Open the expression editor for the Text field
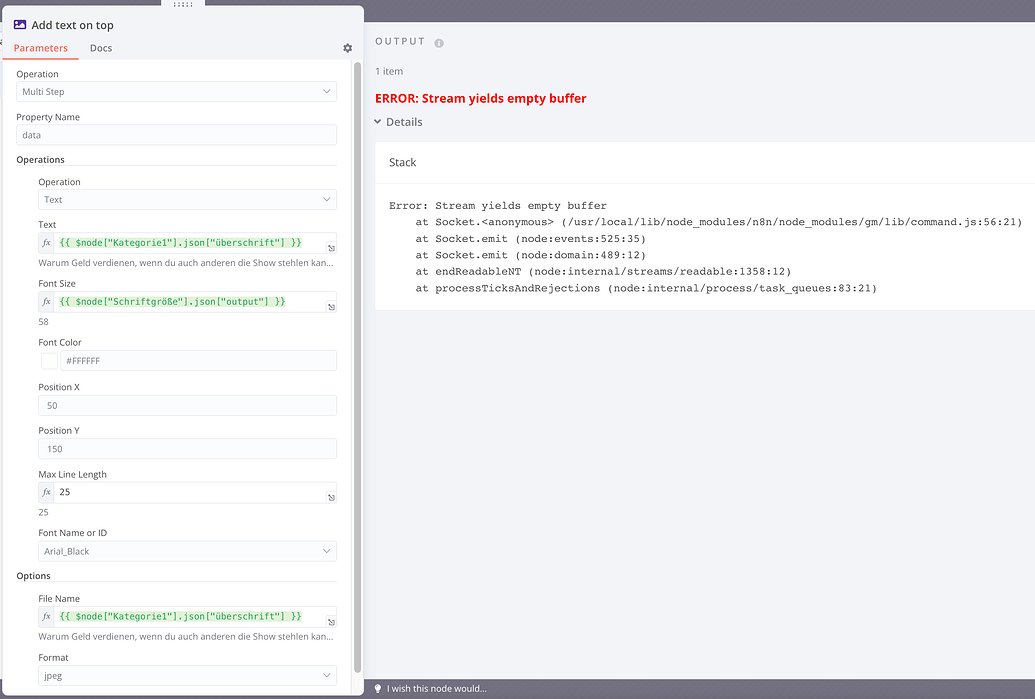Image resolution: width=1035 pixels, height=699 pixels. click(331, 245)
